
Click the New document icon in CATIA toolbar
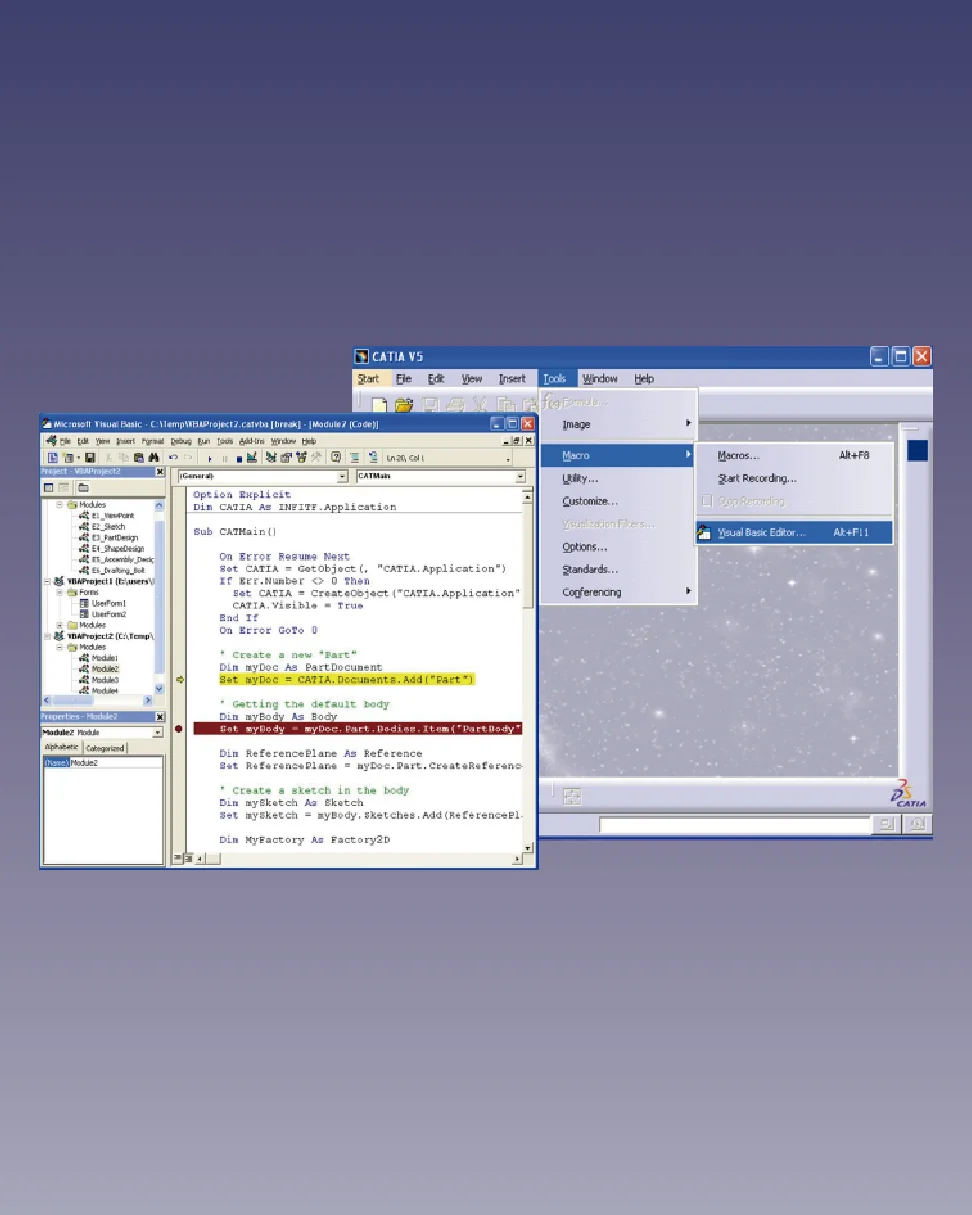point(380,405)
